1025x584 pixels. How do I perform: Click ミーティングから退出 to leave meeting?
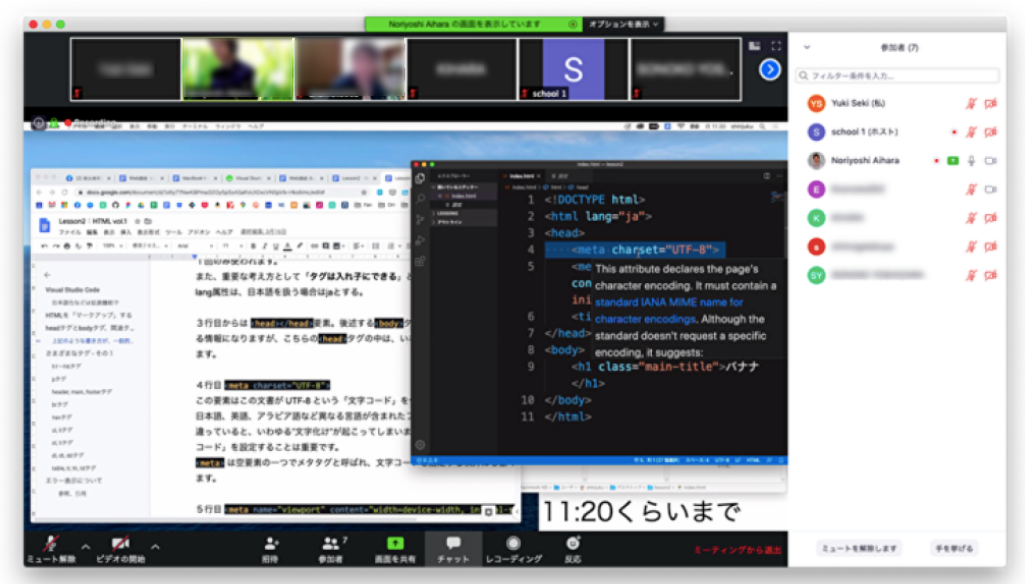[736, 551]
